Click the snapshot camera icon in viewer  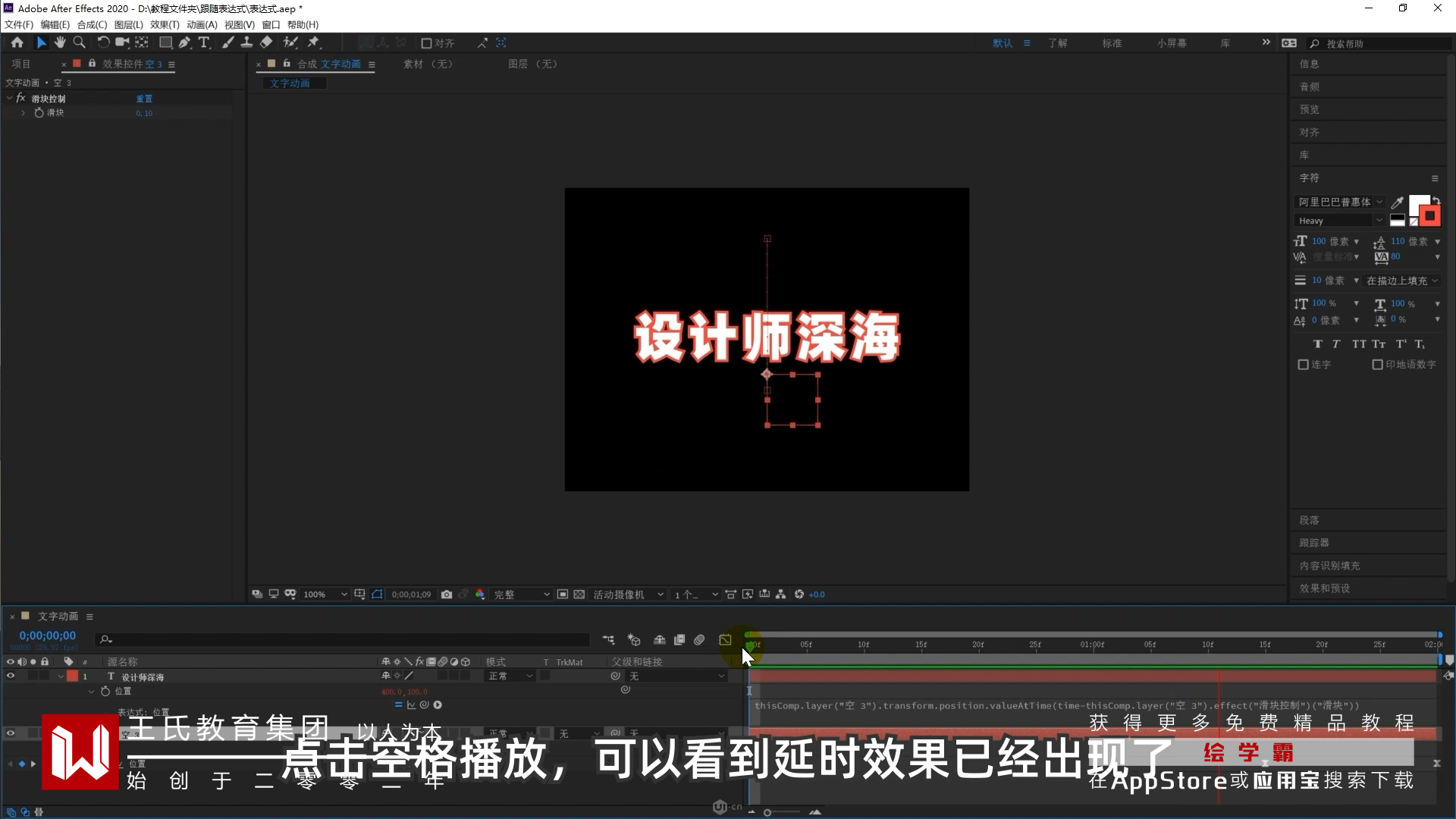coord(447,595)
